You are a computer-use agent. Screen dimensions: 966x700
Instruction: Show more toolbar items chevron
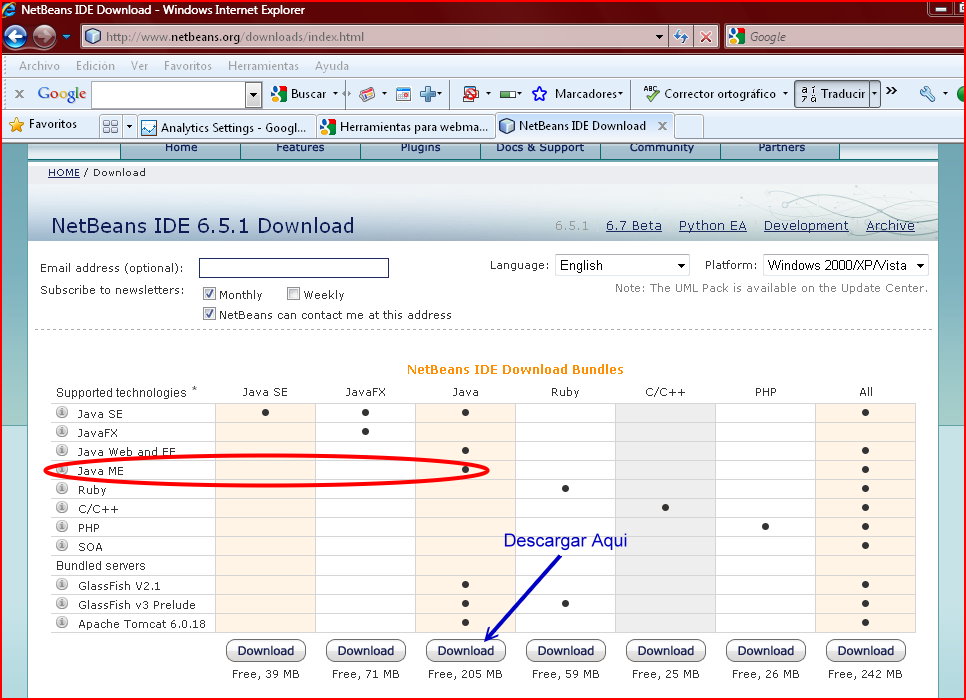(891, 91)
